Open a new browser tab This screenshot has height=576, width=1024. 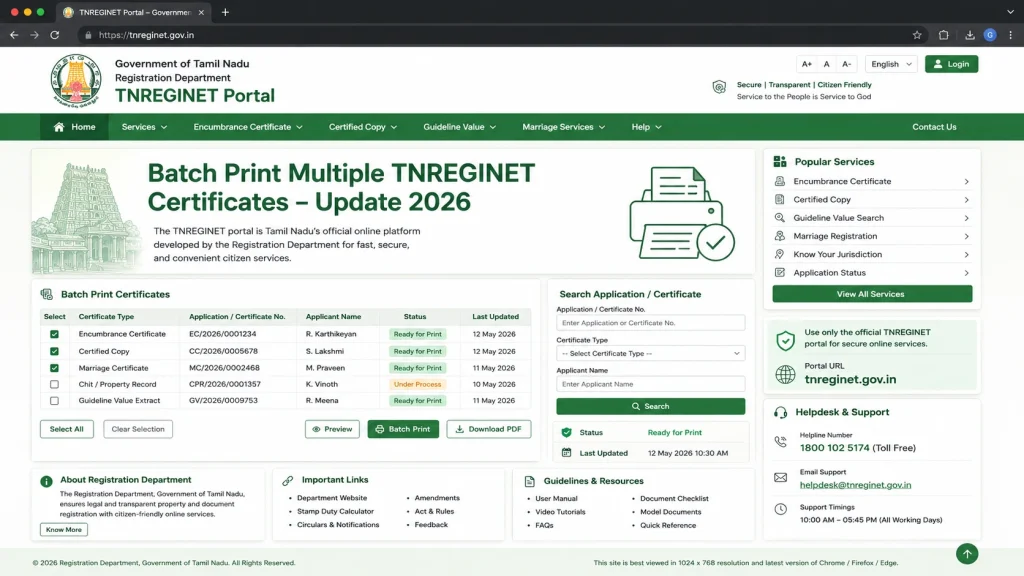point(225,12)
